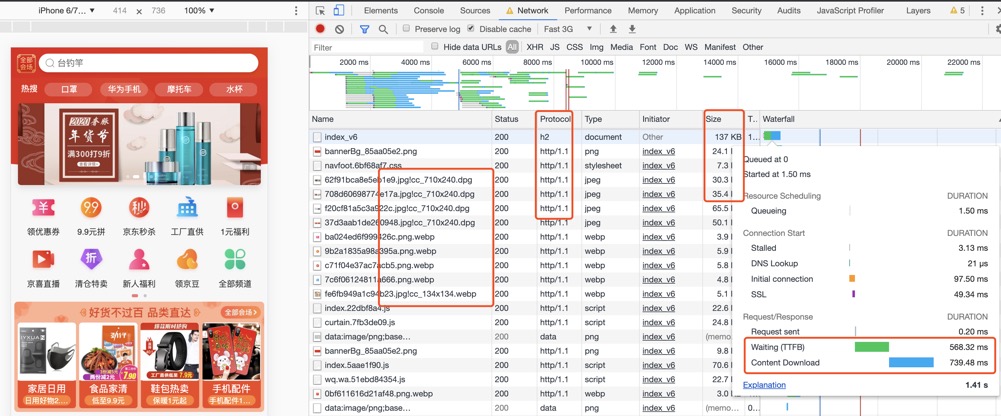
Task: Open network search with magnifier icon
Action: pyautogui.click(x=383, y=29)
